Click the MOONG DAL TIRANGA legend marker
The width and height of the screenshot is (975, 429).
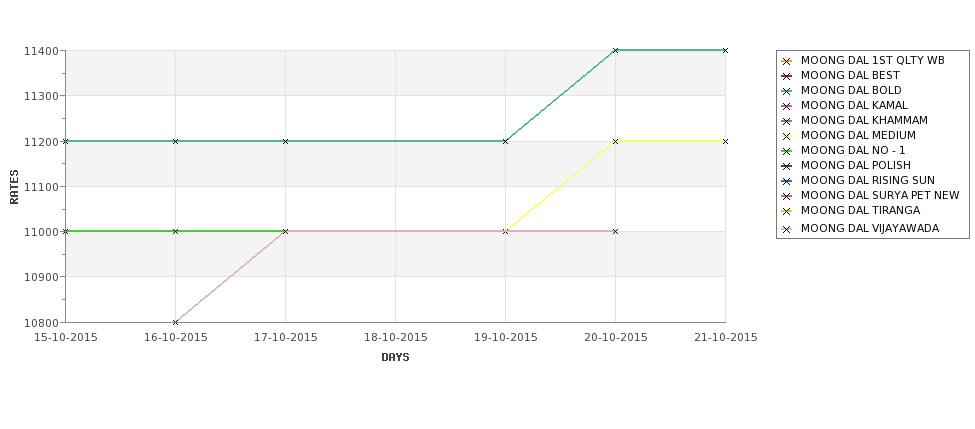click(x=787, y=211)
